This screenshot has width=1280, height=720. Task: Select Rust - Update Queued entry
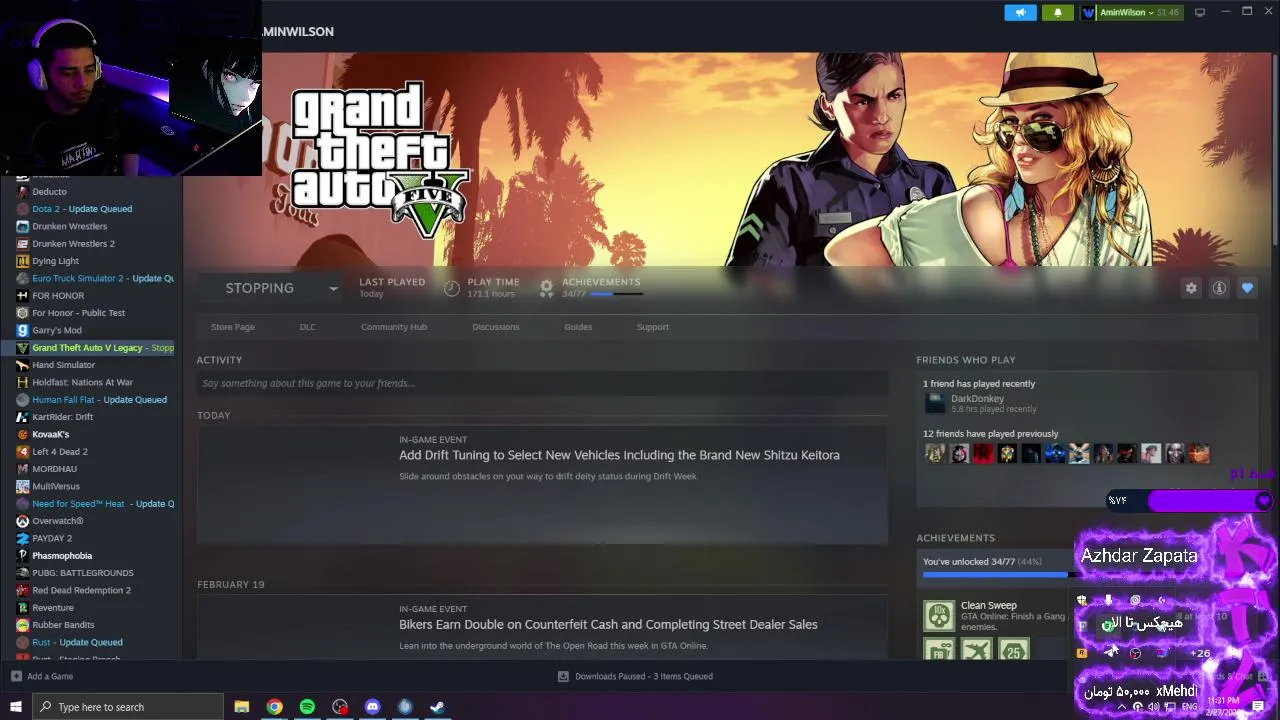(x=77, y=642)
